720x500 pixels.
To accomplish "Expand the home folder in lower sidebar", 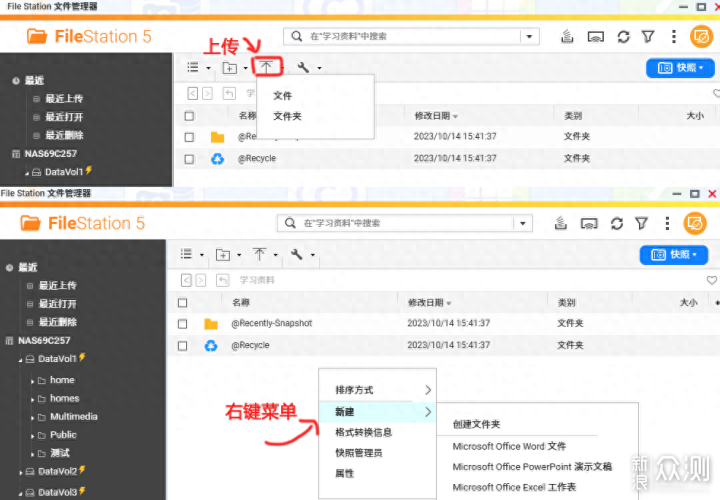I will 32,381.
